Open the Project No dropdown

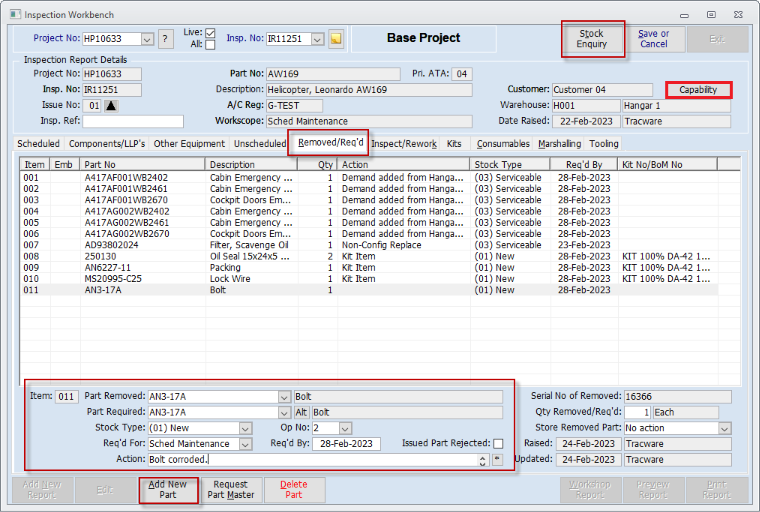coord(147,39)
